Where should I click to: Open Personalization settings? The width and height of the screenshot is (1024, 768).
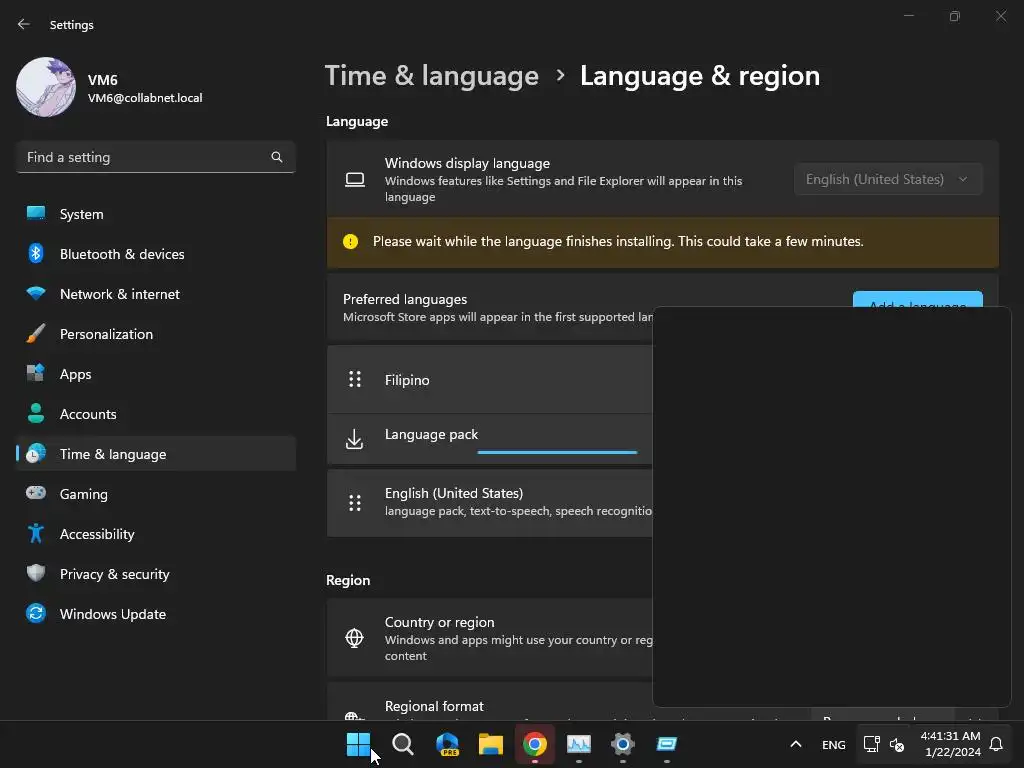pos(155,334)
